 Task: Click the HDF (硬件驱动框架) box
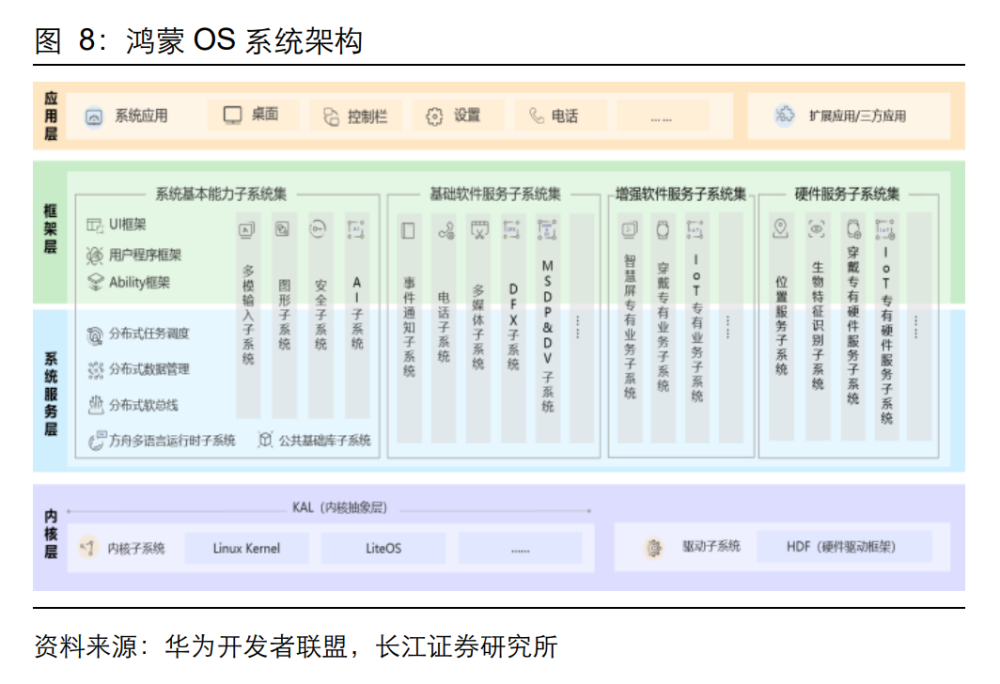pyautogui.click(x=844, y=547)
